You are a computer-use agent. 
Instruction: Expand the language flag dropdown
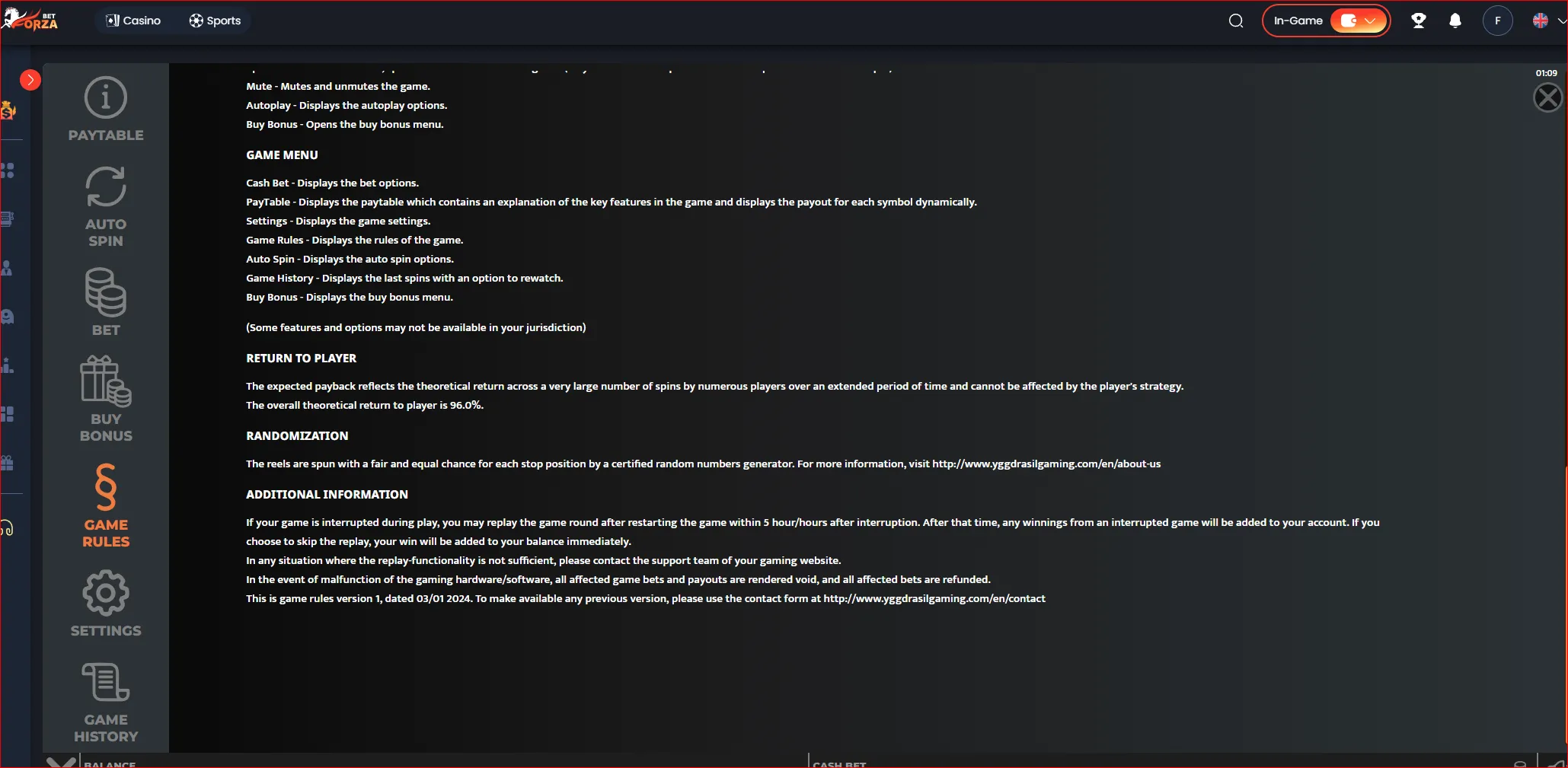coord(1549,21)
